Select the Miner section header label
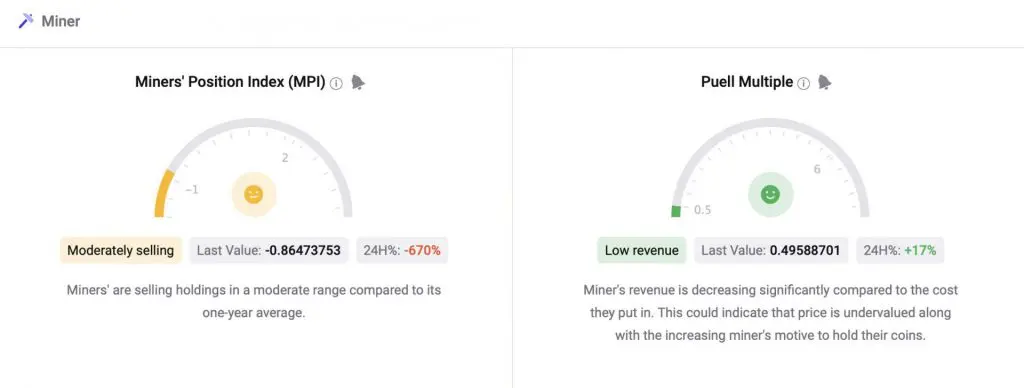 61,21
